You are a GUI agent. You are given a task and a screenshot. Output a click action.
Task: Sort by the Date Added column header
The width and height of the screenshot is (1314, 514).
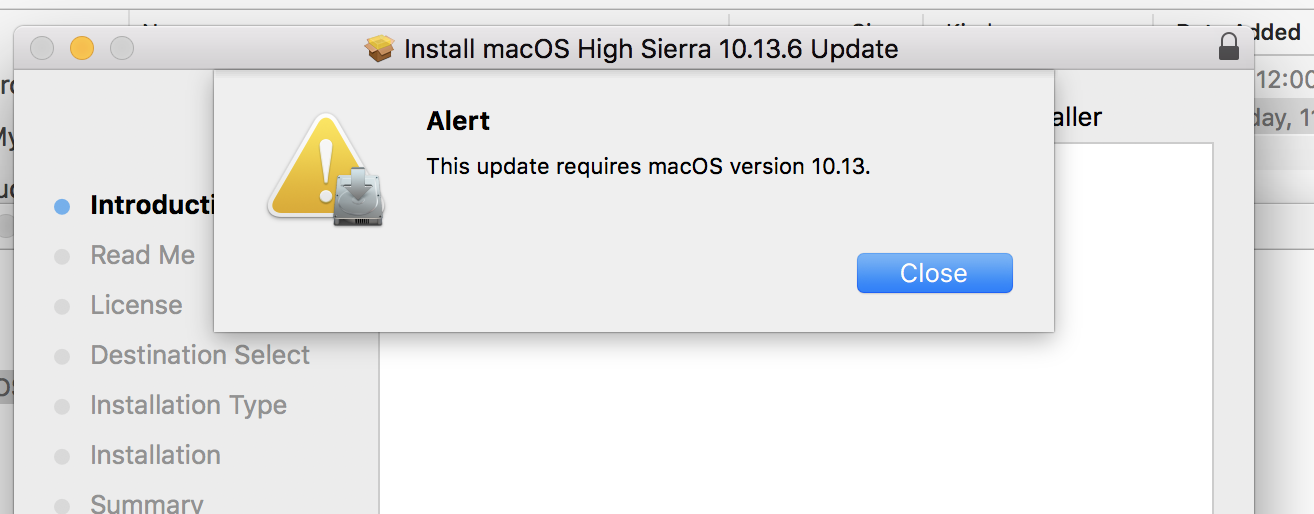[x=1240, y=33]
